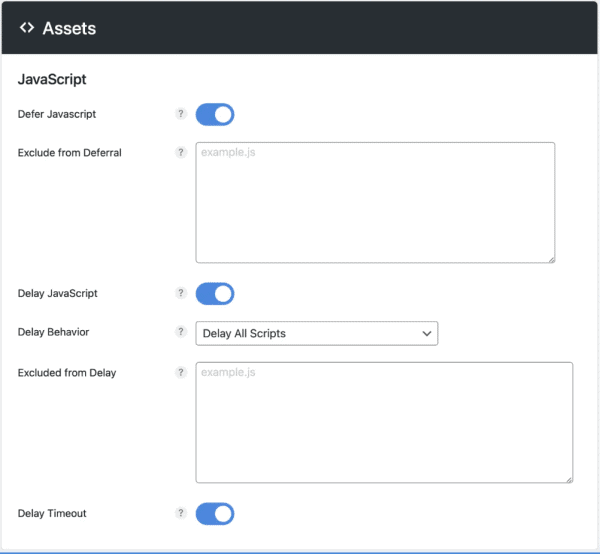Click the Delay Behavior label text

pos(52,333)
